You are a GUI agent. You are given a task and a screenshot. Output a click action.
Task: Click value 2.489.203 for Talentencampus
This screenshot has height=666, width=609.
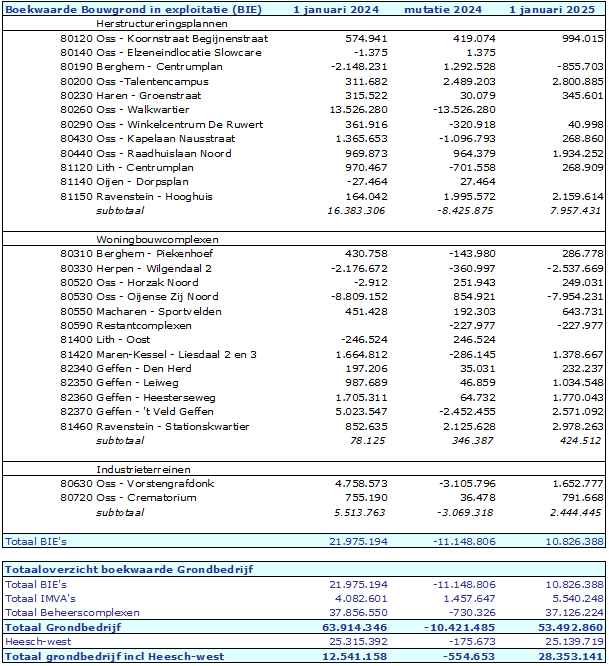[469, 82]
